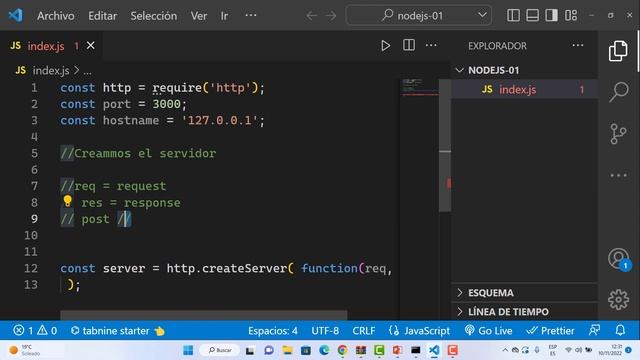Toggle the secondary side bar layout icon
The height and width of the screenshot is (360, 640).
(551, 16)
